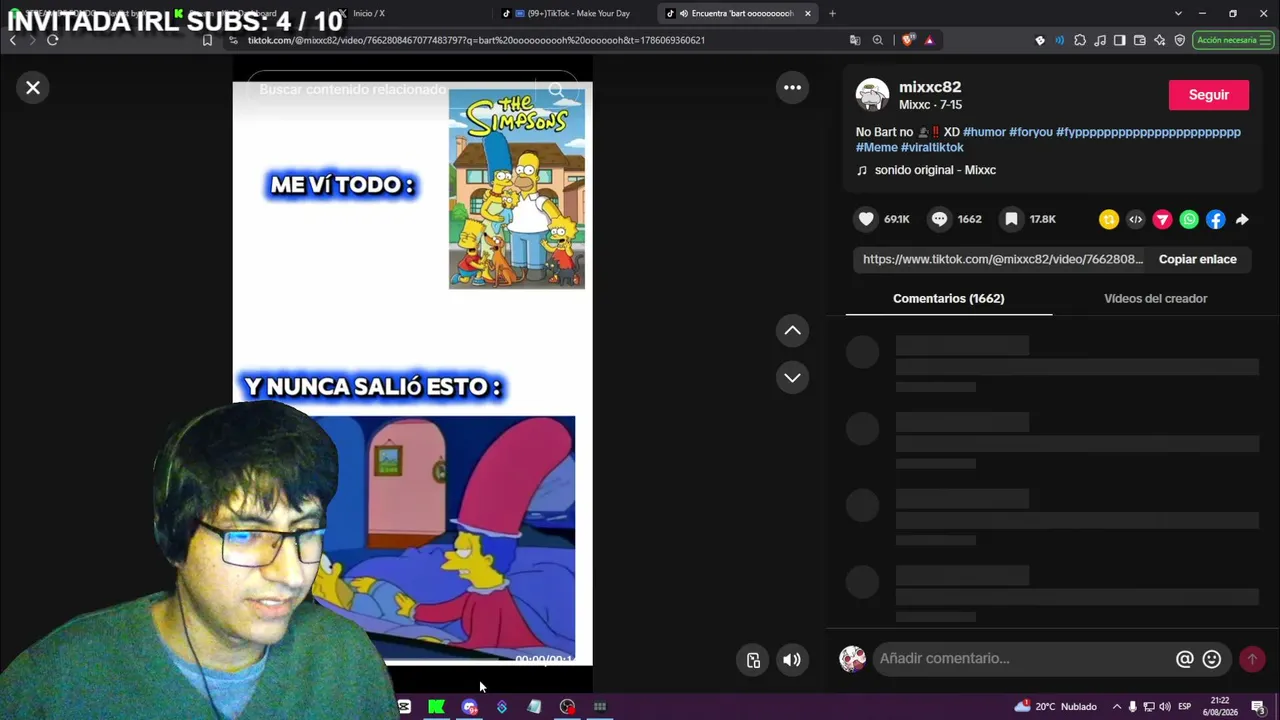The width and height of the screenshot is (1280, 720).
Task: Open the emoji picker in comment box
Action: click(1212, 659)
